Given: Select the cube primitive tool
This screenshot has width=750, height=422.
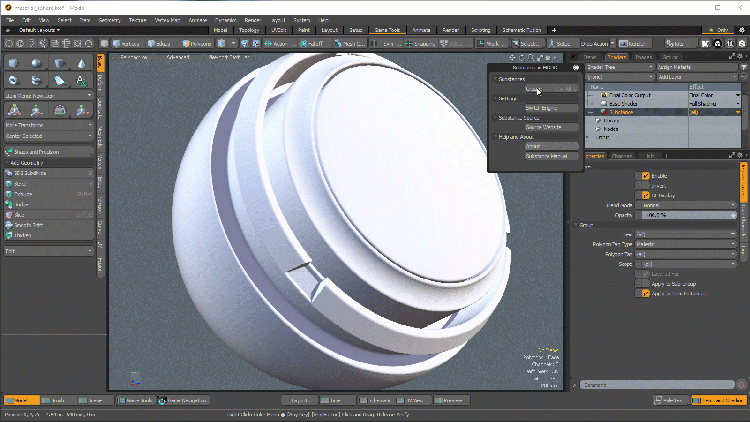Looking at the screenshot, I should (x=14, y=63).
